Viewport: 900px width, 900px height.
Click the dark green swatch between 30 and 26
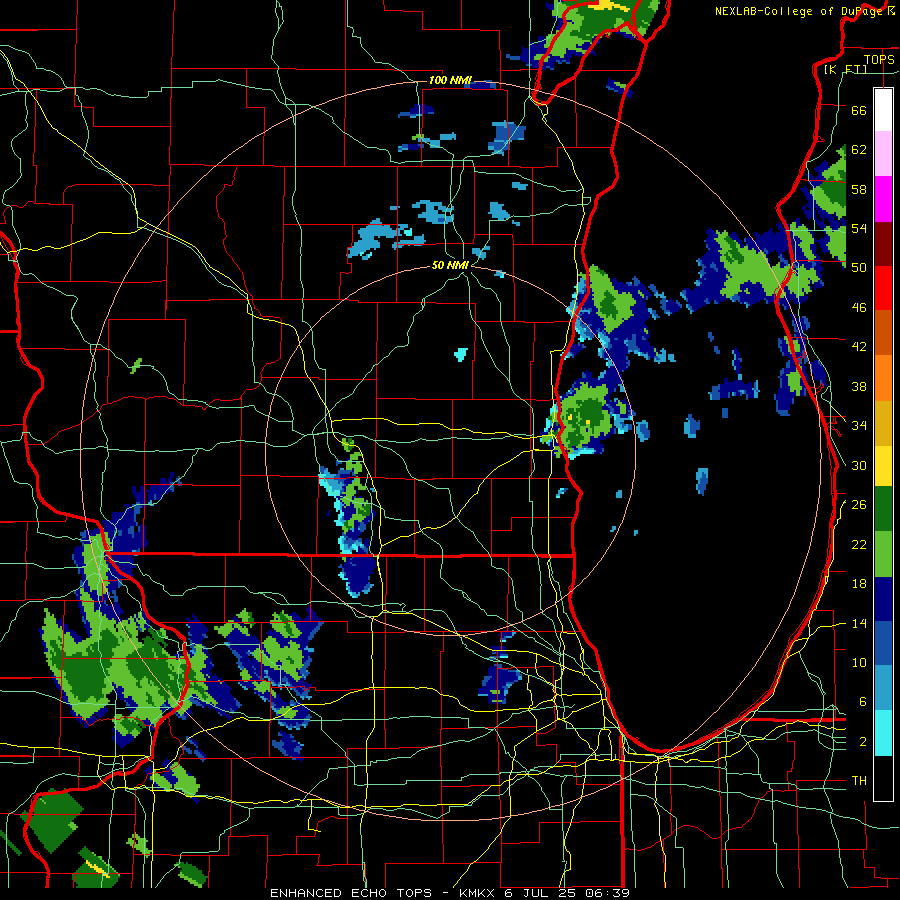click(x=883, y=509)
